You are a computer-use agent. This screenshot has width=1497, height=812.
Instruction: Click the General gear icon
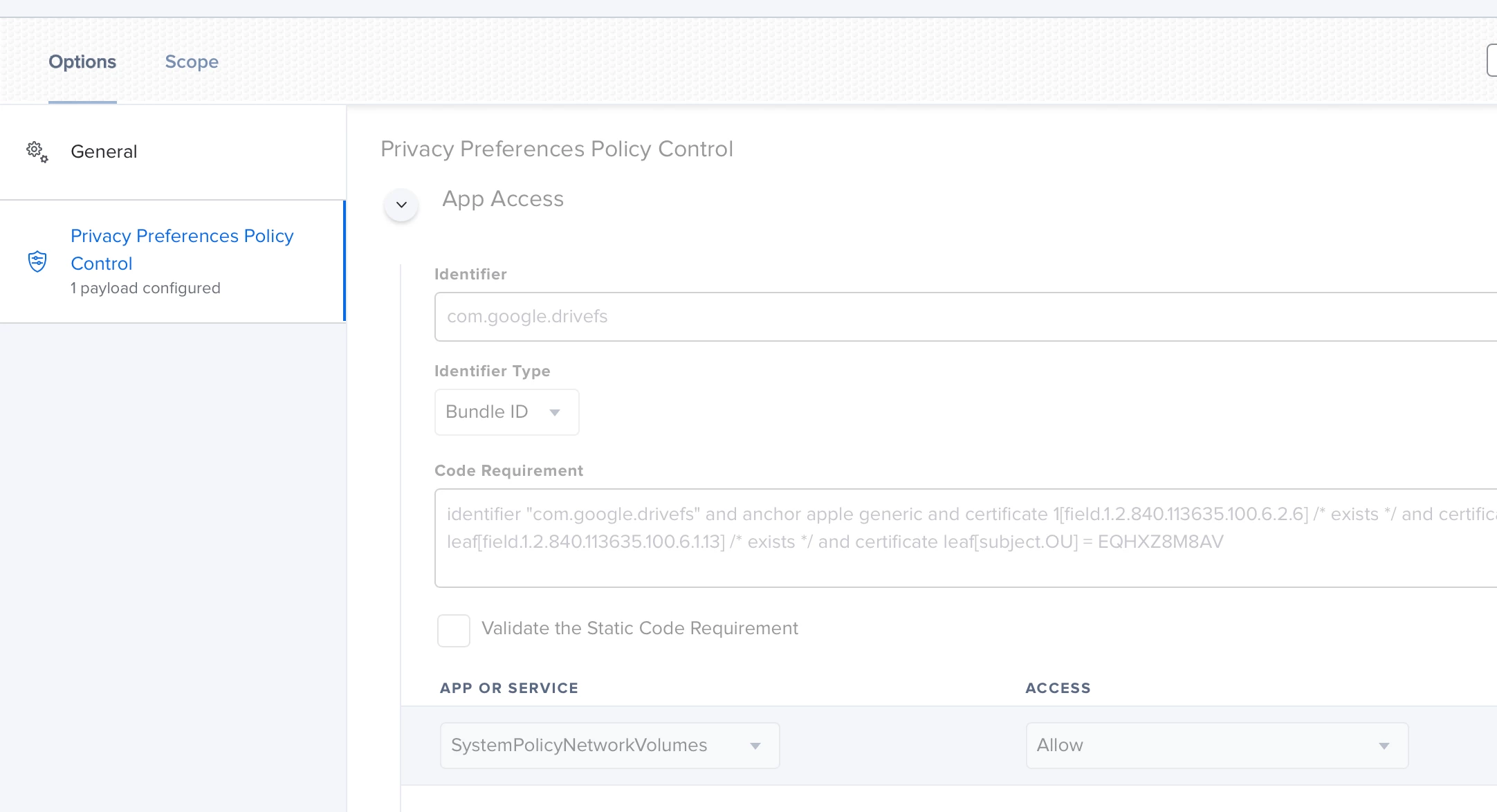tap(37, 151)
